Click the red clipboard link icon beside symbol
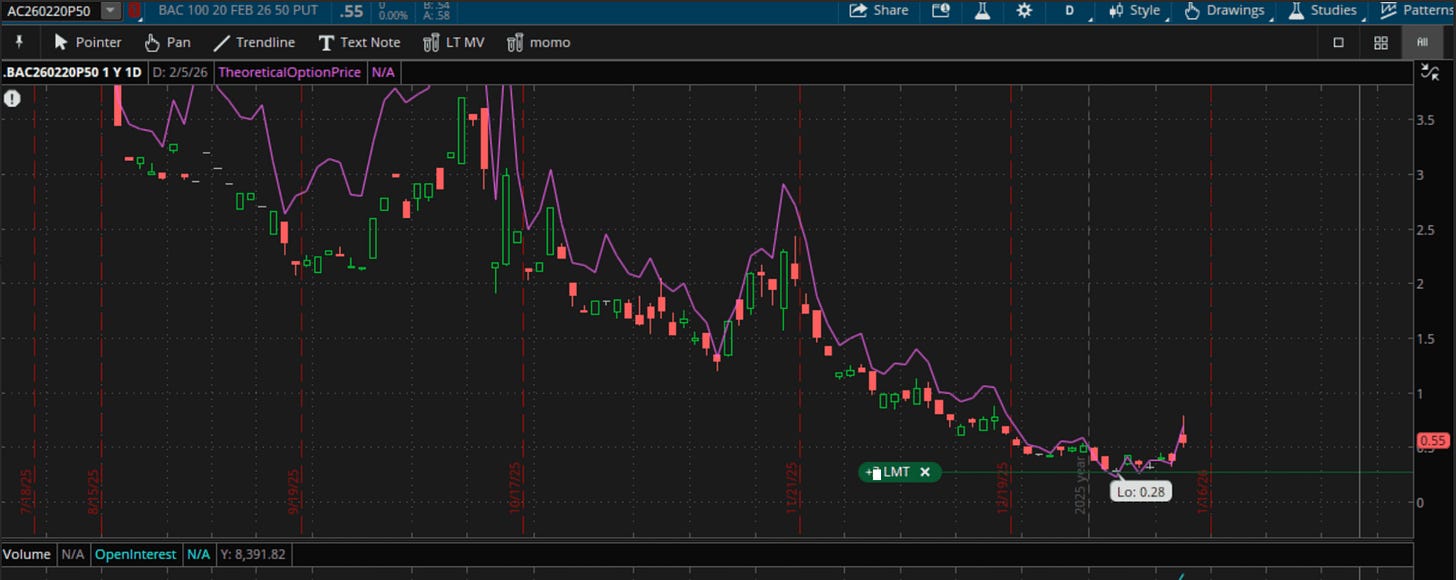The height and width of the screenshot is (580, 1456). pos(133,10)
